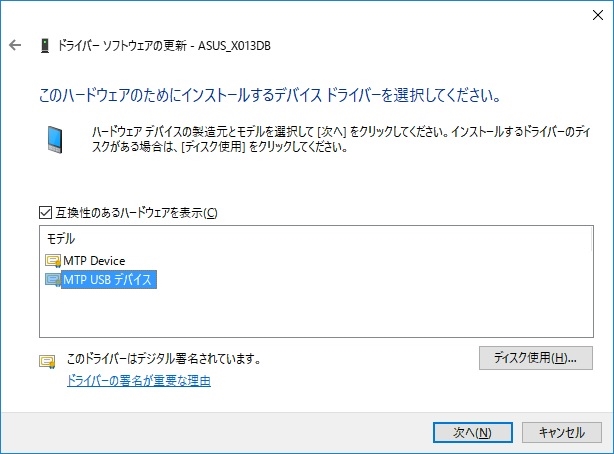
Task: Toggle the 互換性のあるハードウェアを表示 checkbox
Action: 44,212
